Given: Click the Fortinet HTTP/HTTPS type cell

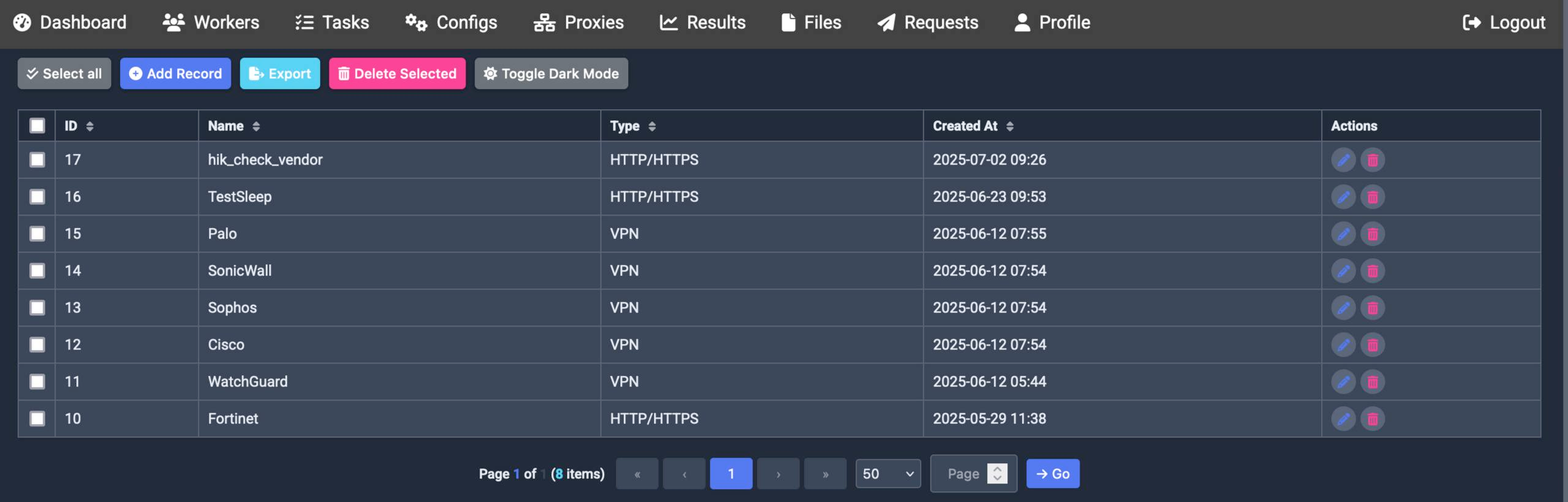Looking at the screenshot, I should click(762, 419).
